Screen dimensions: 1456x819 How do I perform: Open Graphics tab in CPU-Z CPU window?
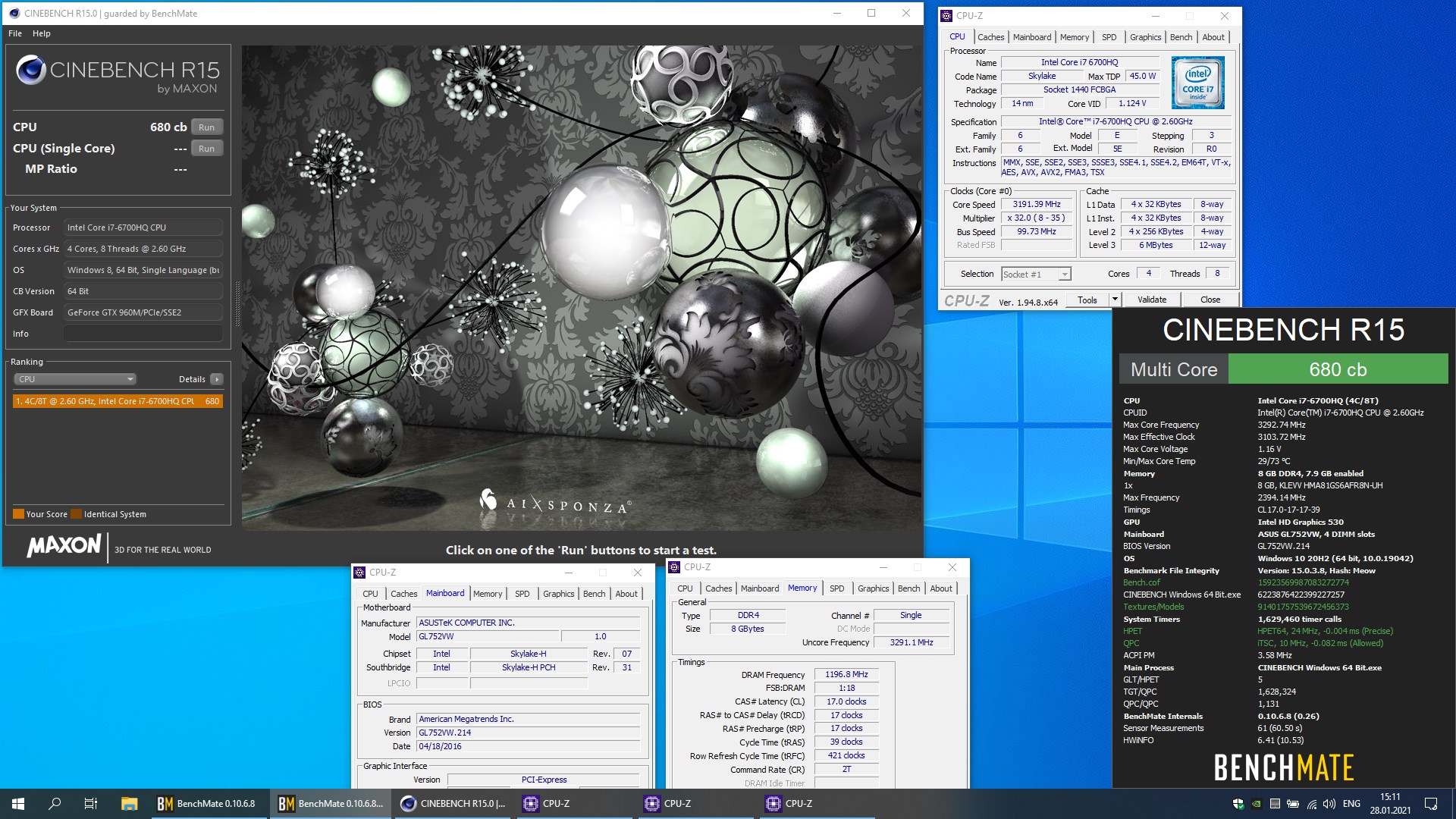coord(1145,37)
